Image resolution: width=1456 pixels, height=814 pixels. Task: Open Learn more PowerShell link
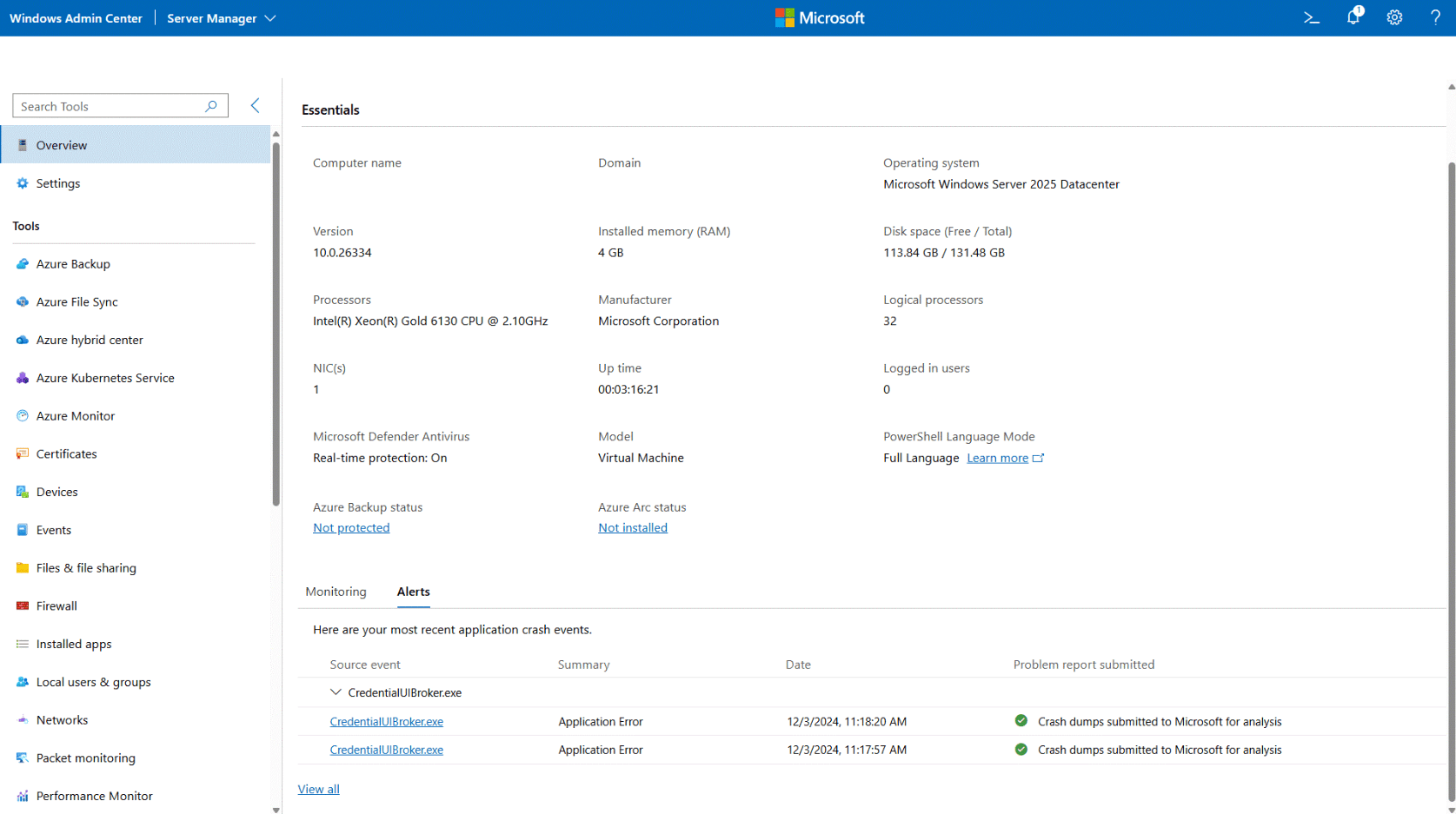point(997,458)
